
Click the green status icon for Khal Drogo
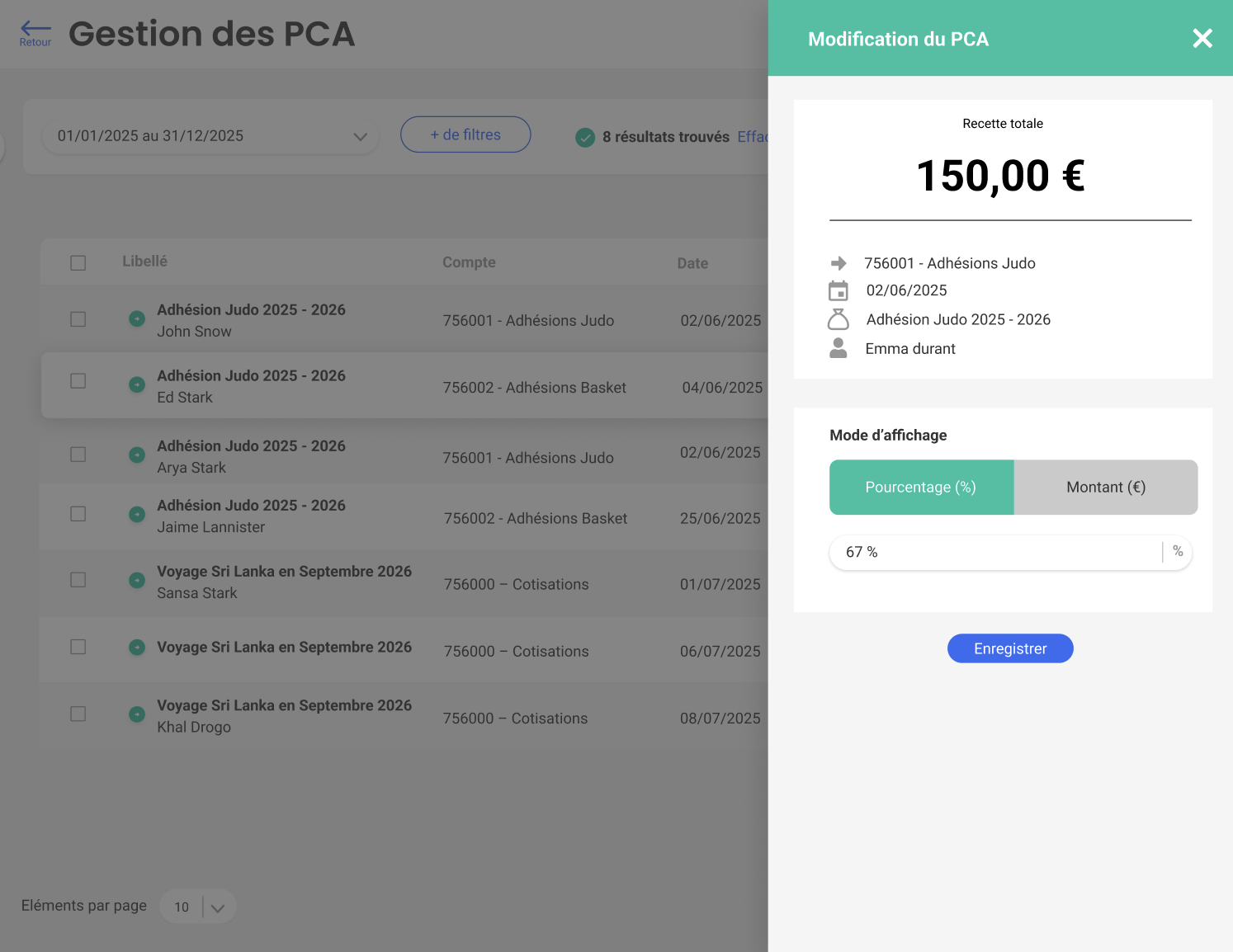[x=137, y=714]
